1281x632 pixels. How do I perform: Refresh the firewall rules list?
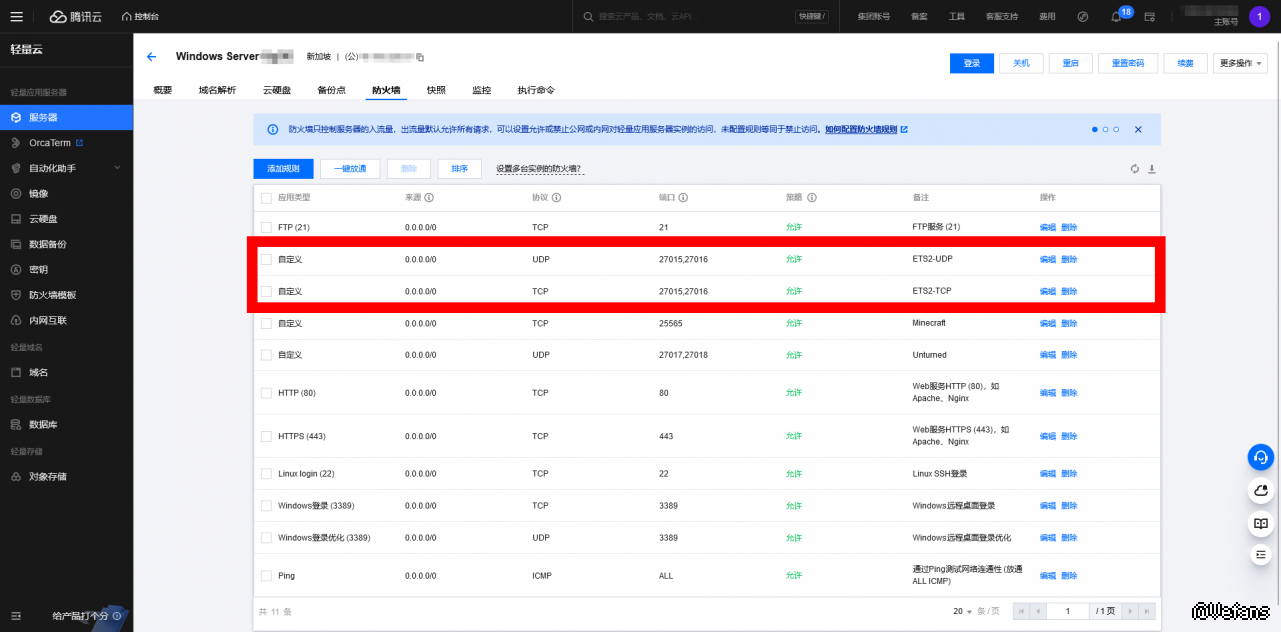pyautogui.click(x=1135, y=169)
